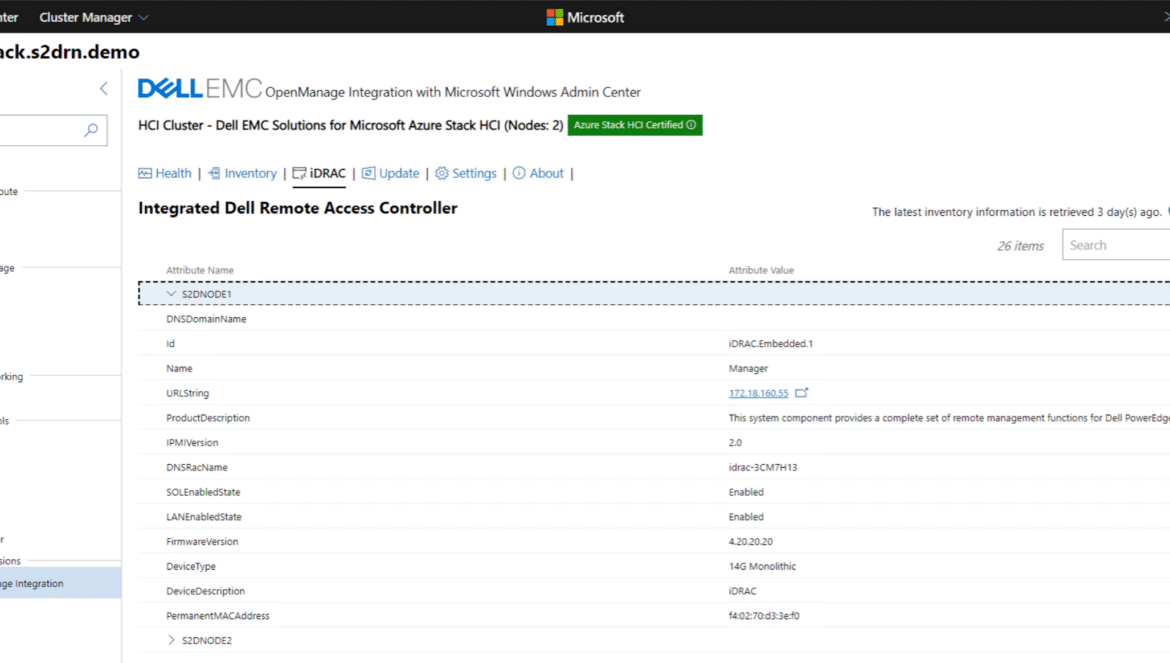Screen dimensions: 1170x663
Task: Switch to the Update tab
Action: (x=391, y=173)
